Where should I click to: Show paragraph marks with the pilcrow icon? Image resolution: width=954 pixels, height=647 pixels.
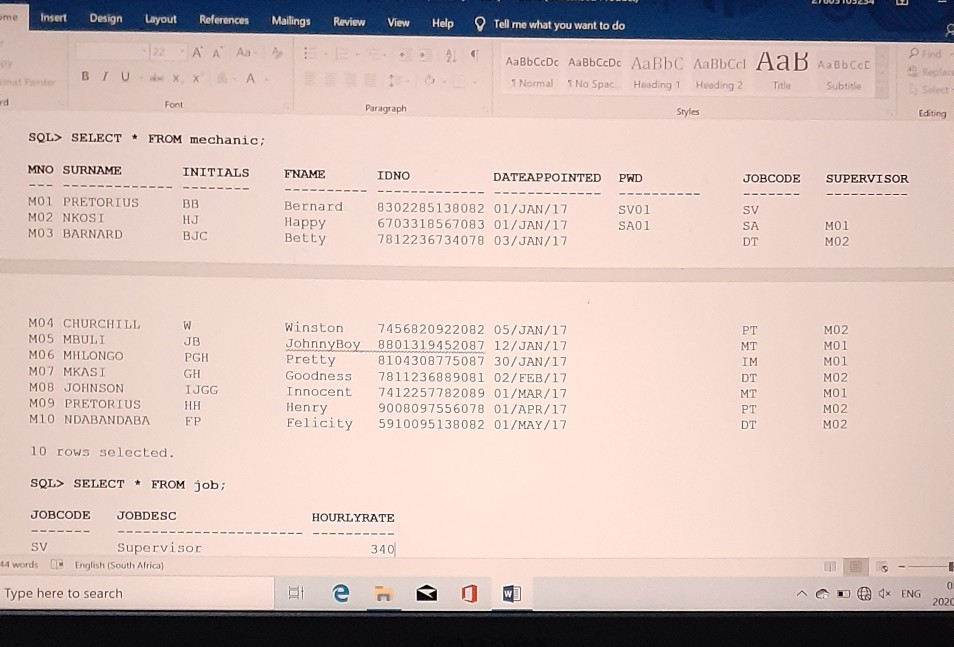pos(474,55)
